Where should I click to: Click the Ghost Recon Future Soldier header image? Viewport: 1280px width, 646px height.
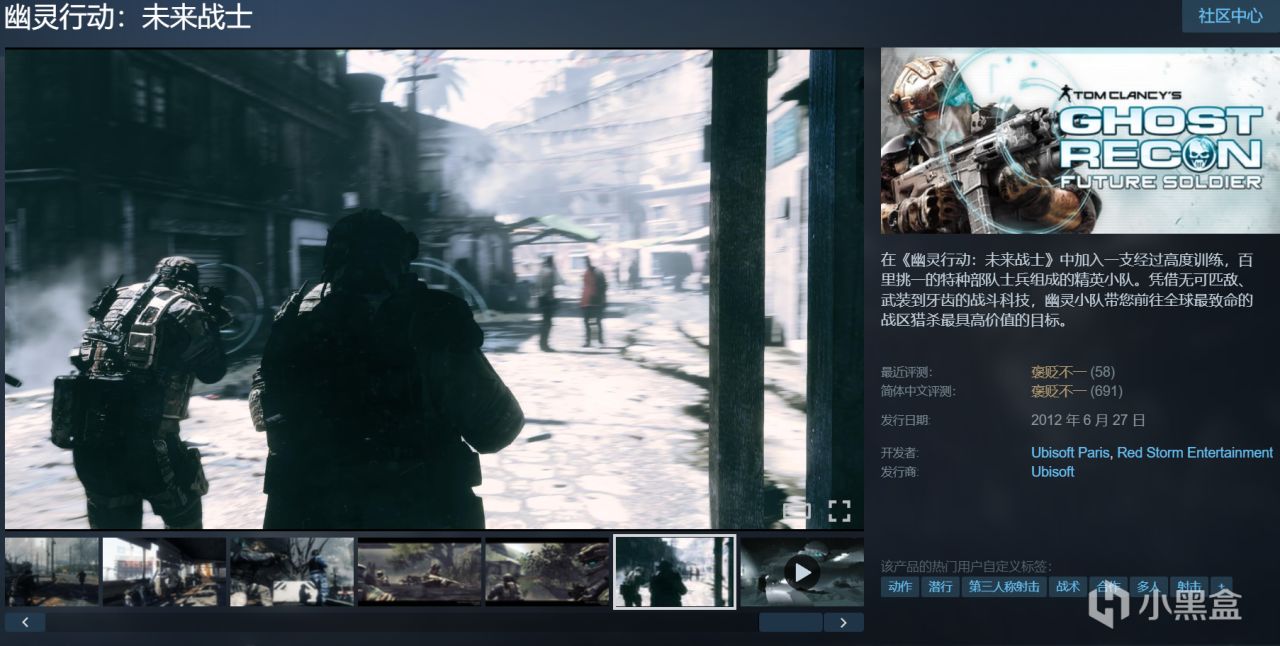[1080, 141]
